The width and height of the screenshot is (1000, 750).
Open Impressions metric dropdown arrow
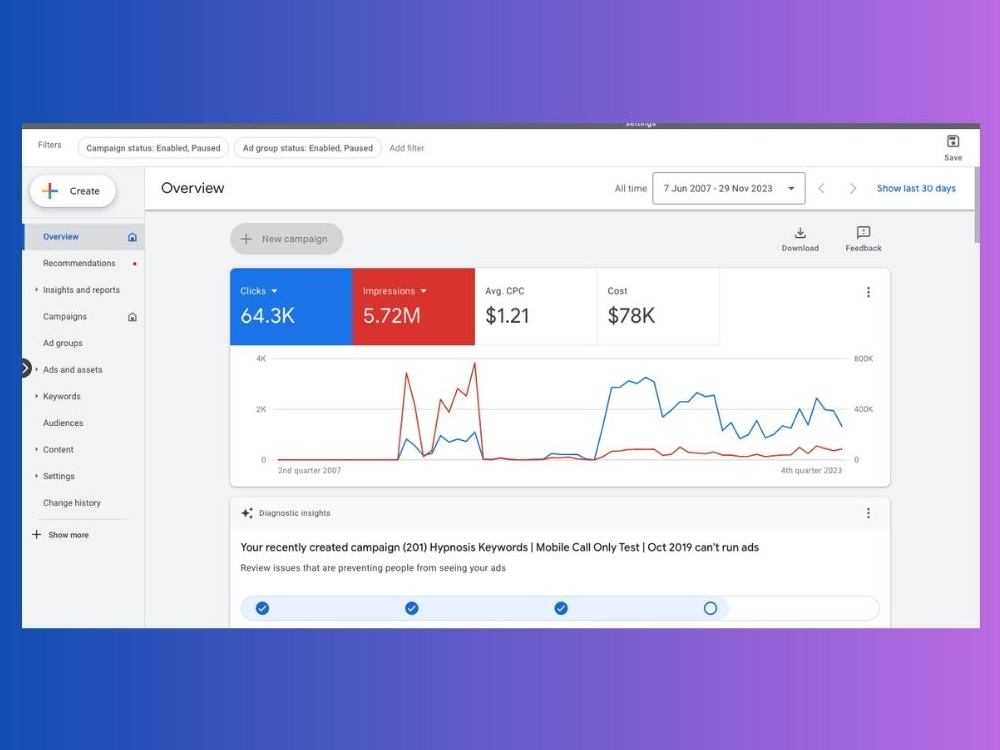[423, 291]
